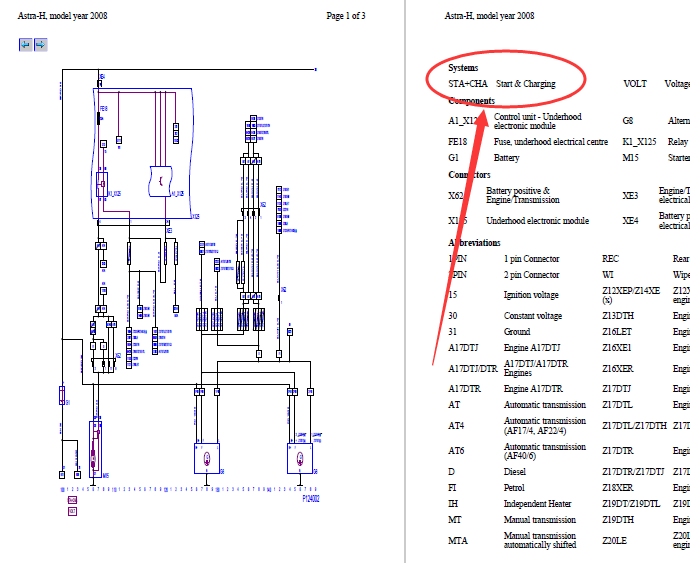Click 'Manual transmission automatically shifted'

(x=540, y=540)
